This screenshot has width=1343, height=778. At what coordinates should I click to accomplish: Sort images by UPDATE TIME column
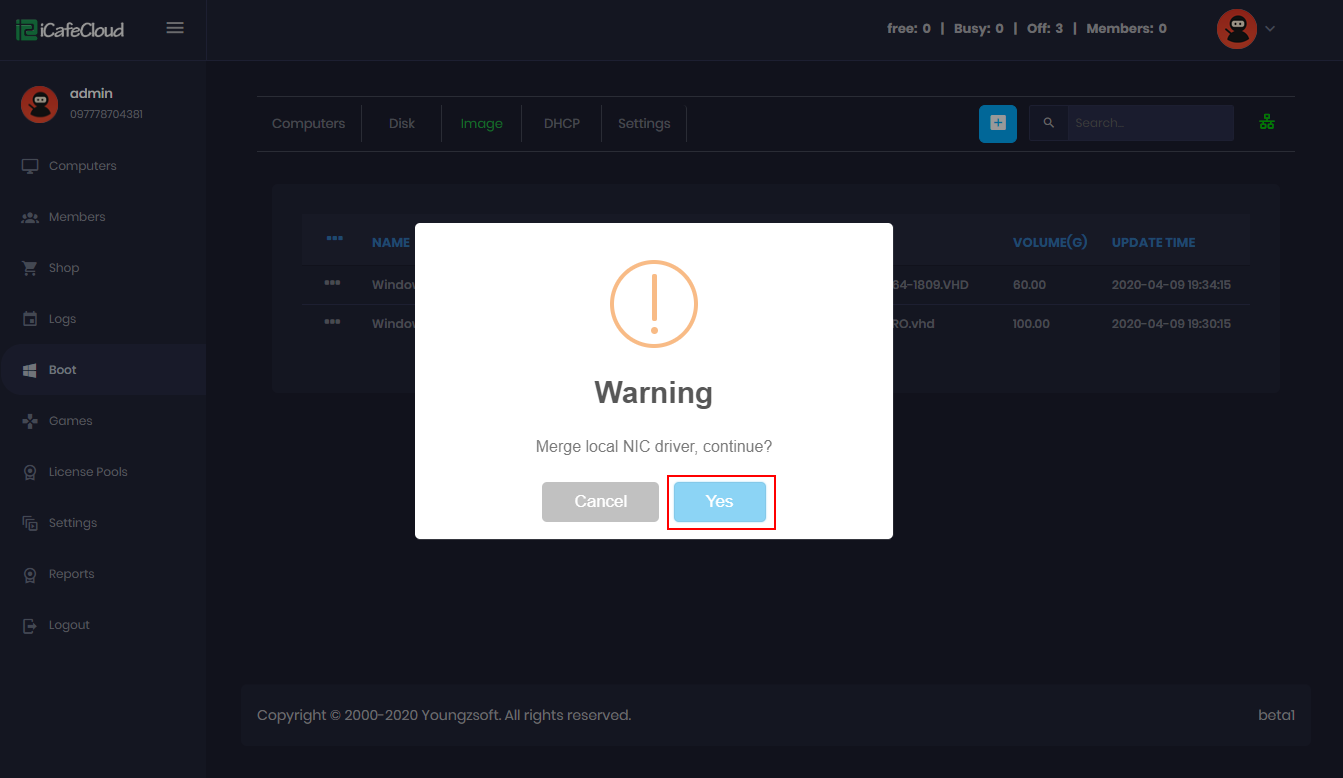1153,242
